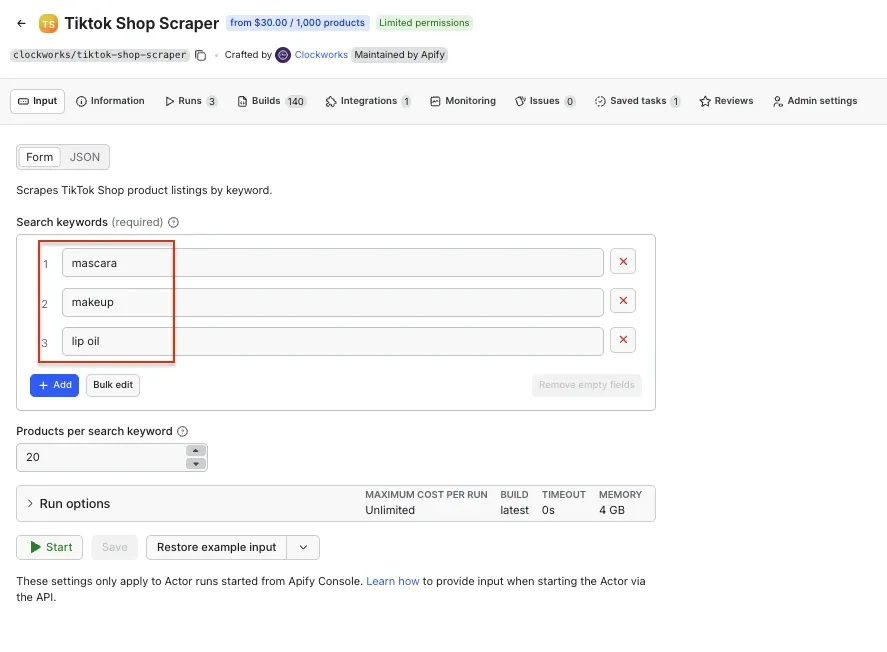Open the Issues tab
887x652 pixels.
click(x=545, y=101)
